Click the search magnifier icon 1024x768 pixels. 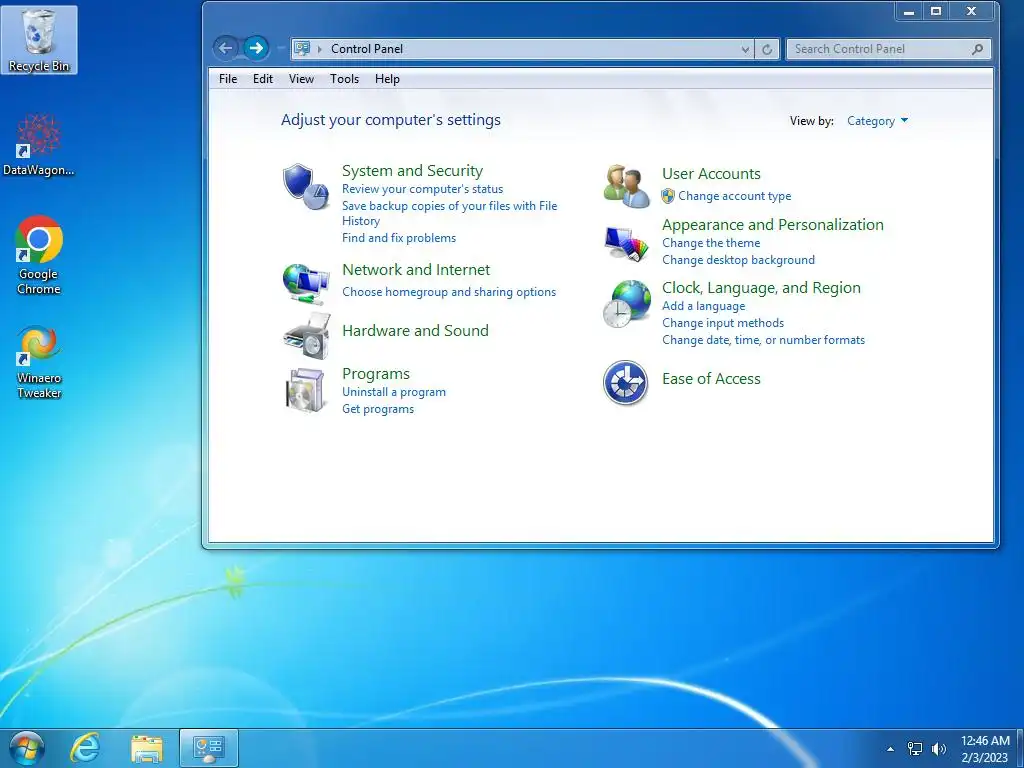click(x=978, y=49)
